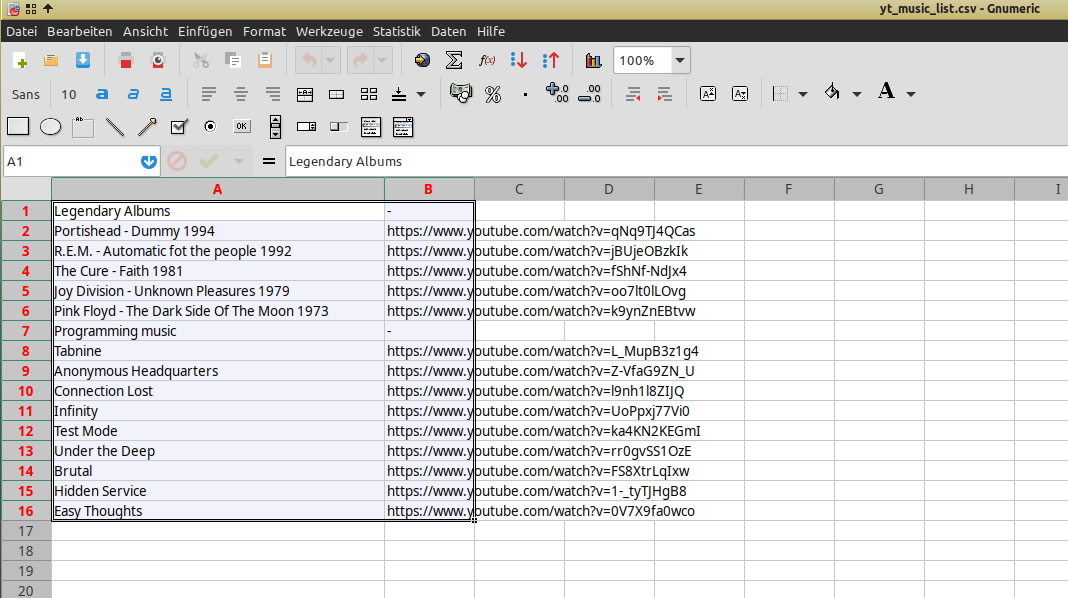
Task: Center-align text horizontally
Action: (x=240, y=94)
